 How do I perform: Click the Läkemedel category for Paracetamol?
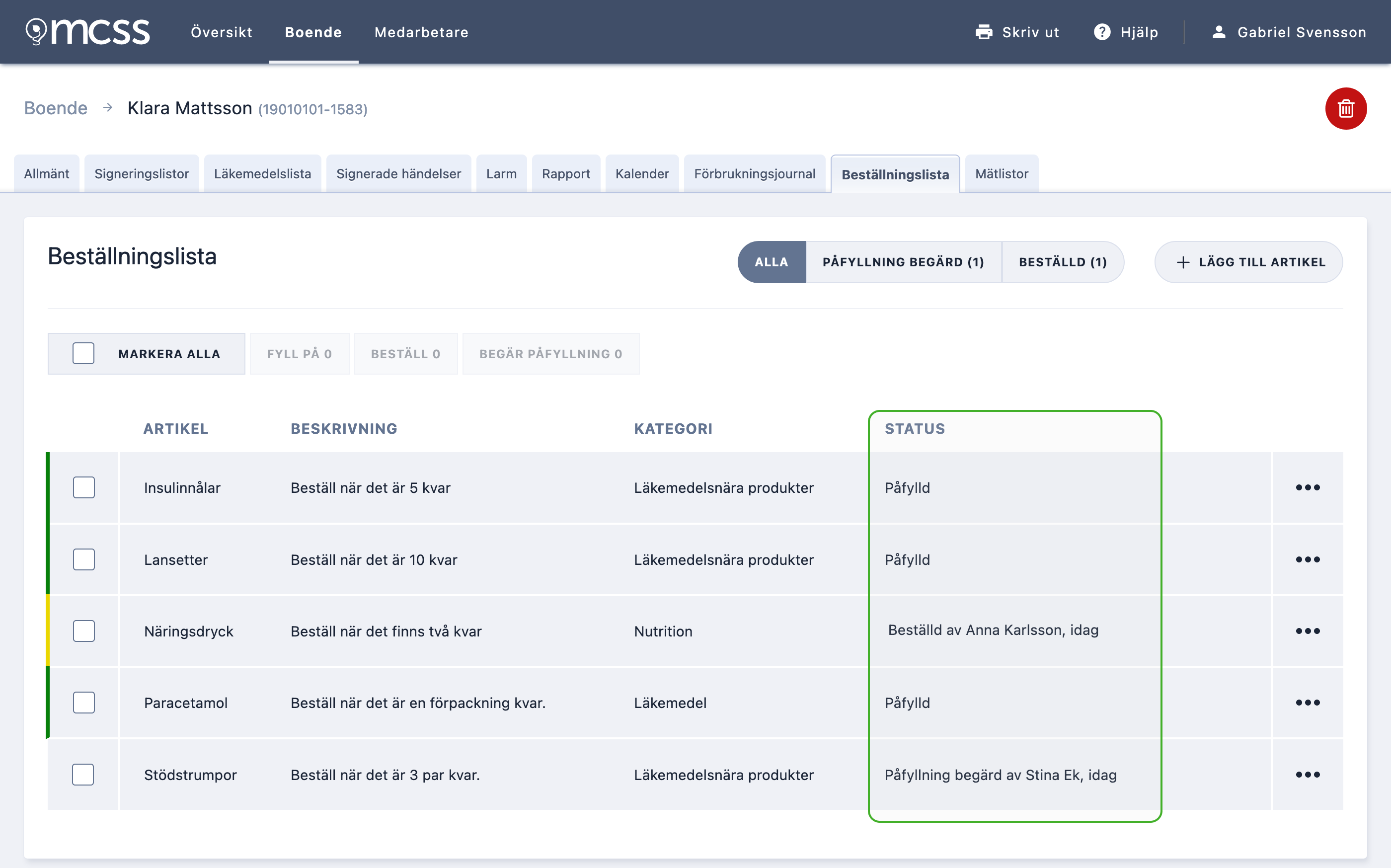[x=670, y=703]
